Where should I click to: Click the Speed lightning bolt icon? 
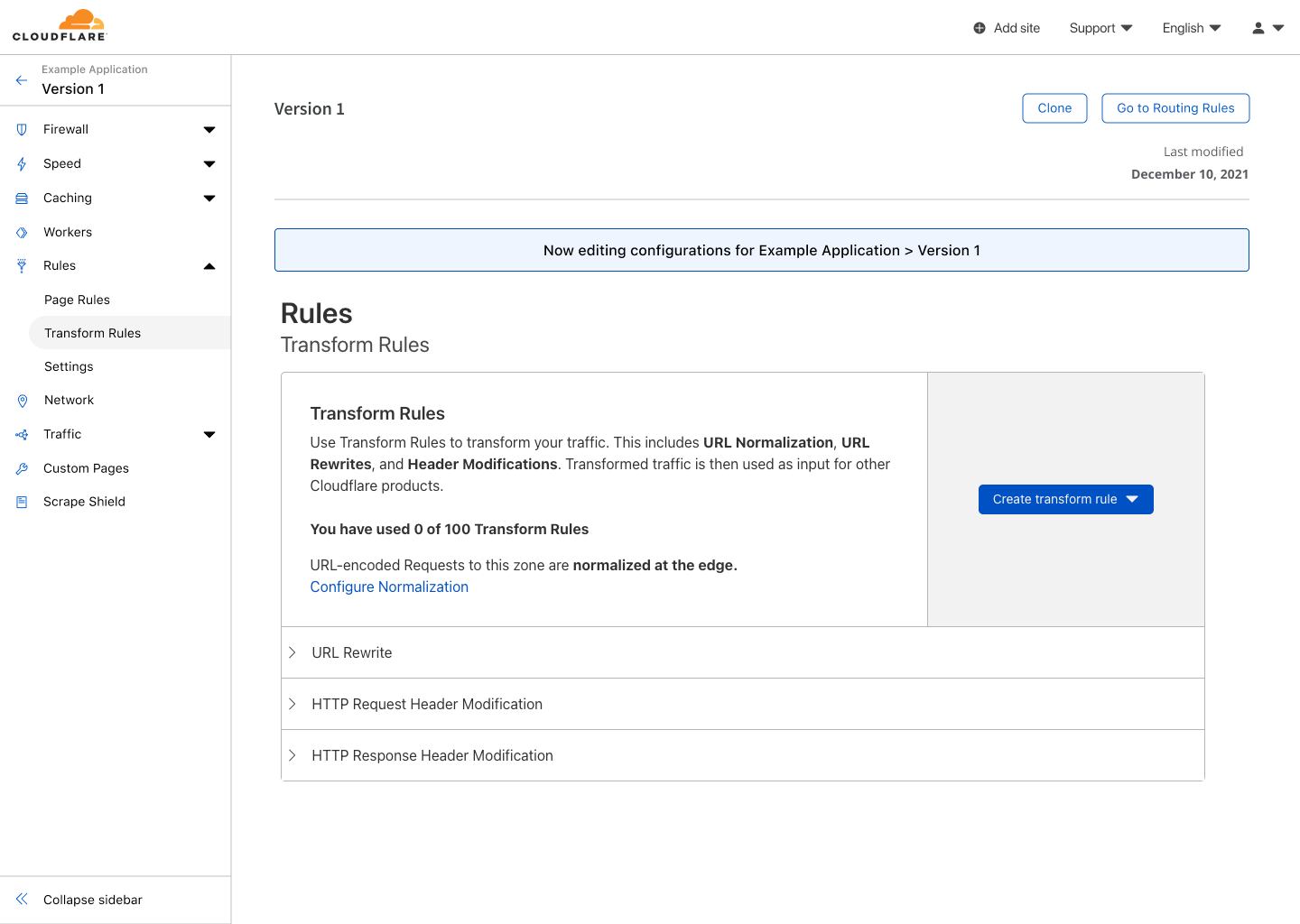point(22,164)
